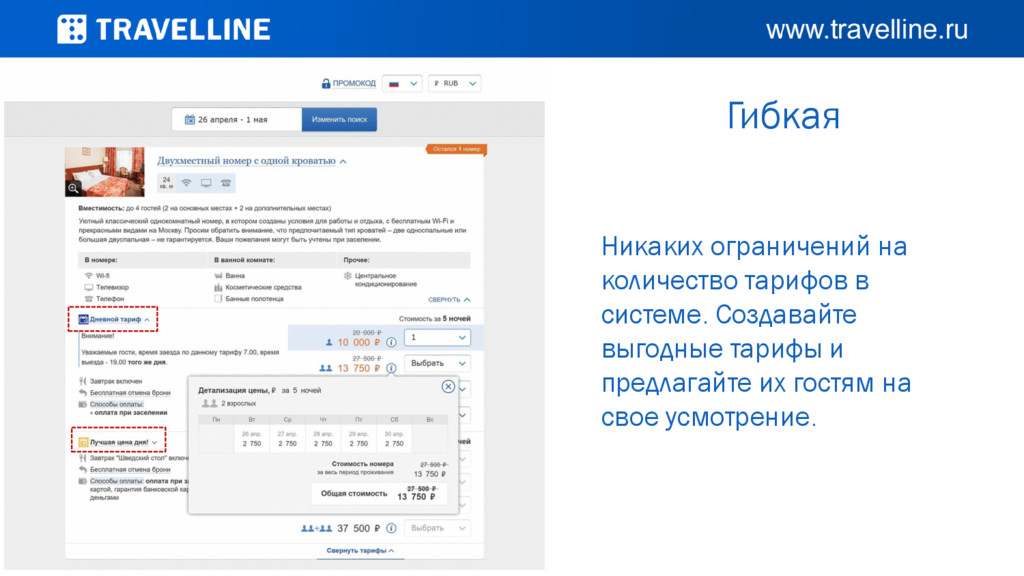
Task: Click the Ванна bathtub amenity icon
Action: pyautogui.click(x=218, y=276)
